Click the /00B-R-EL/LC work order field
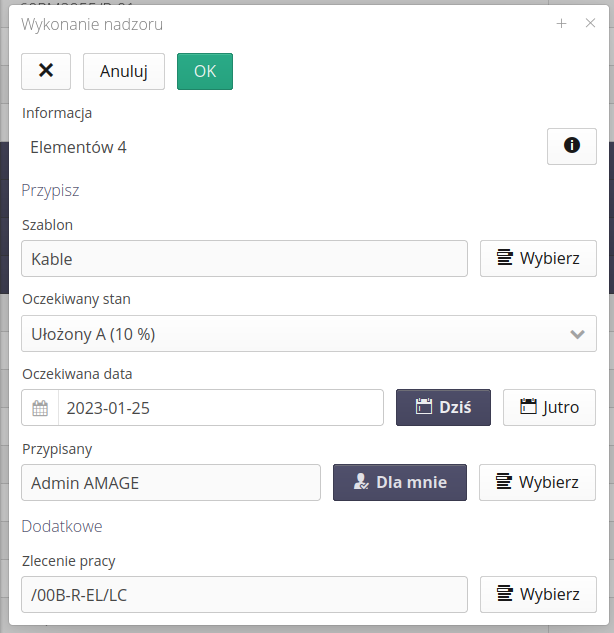The width and height of the screenshot is (614, 633). [x=244, y=594]
